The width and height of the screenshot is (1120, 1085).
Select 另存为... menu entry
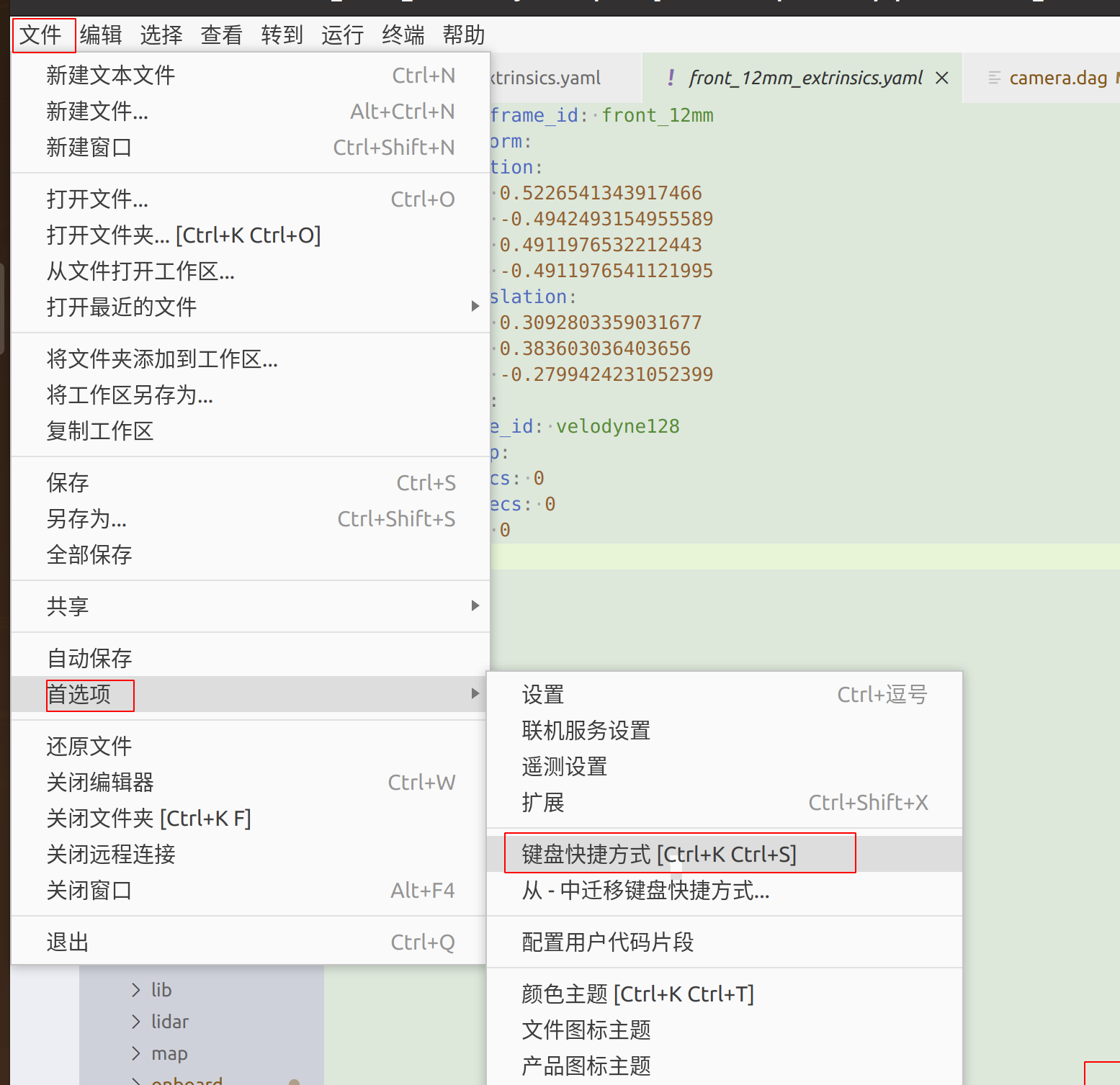(251, 518)
